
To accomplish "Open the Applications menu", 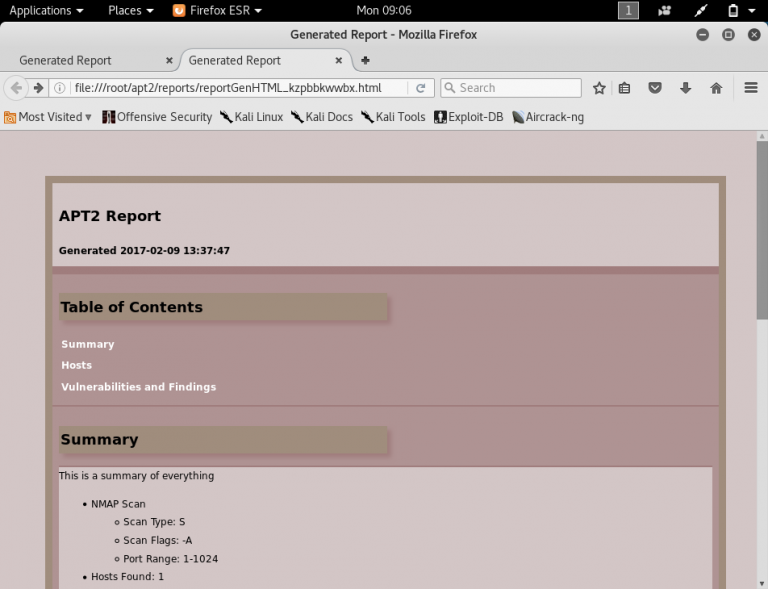I will [x=46, y=10].
